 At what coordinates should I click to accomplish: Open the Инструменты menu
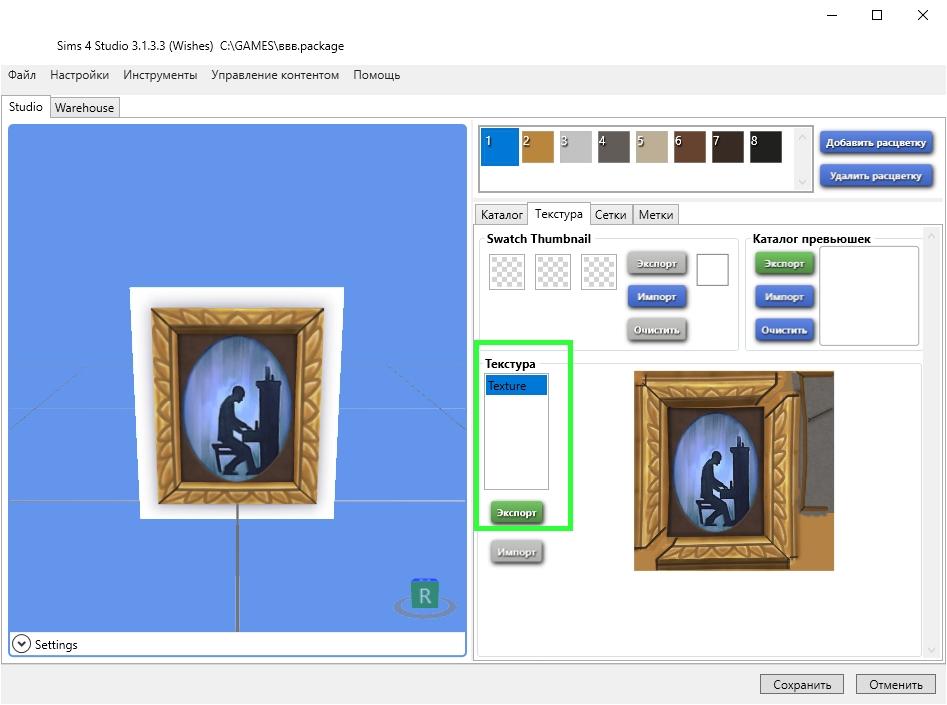(x=160, y=75)
